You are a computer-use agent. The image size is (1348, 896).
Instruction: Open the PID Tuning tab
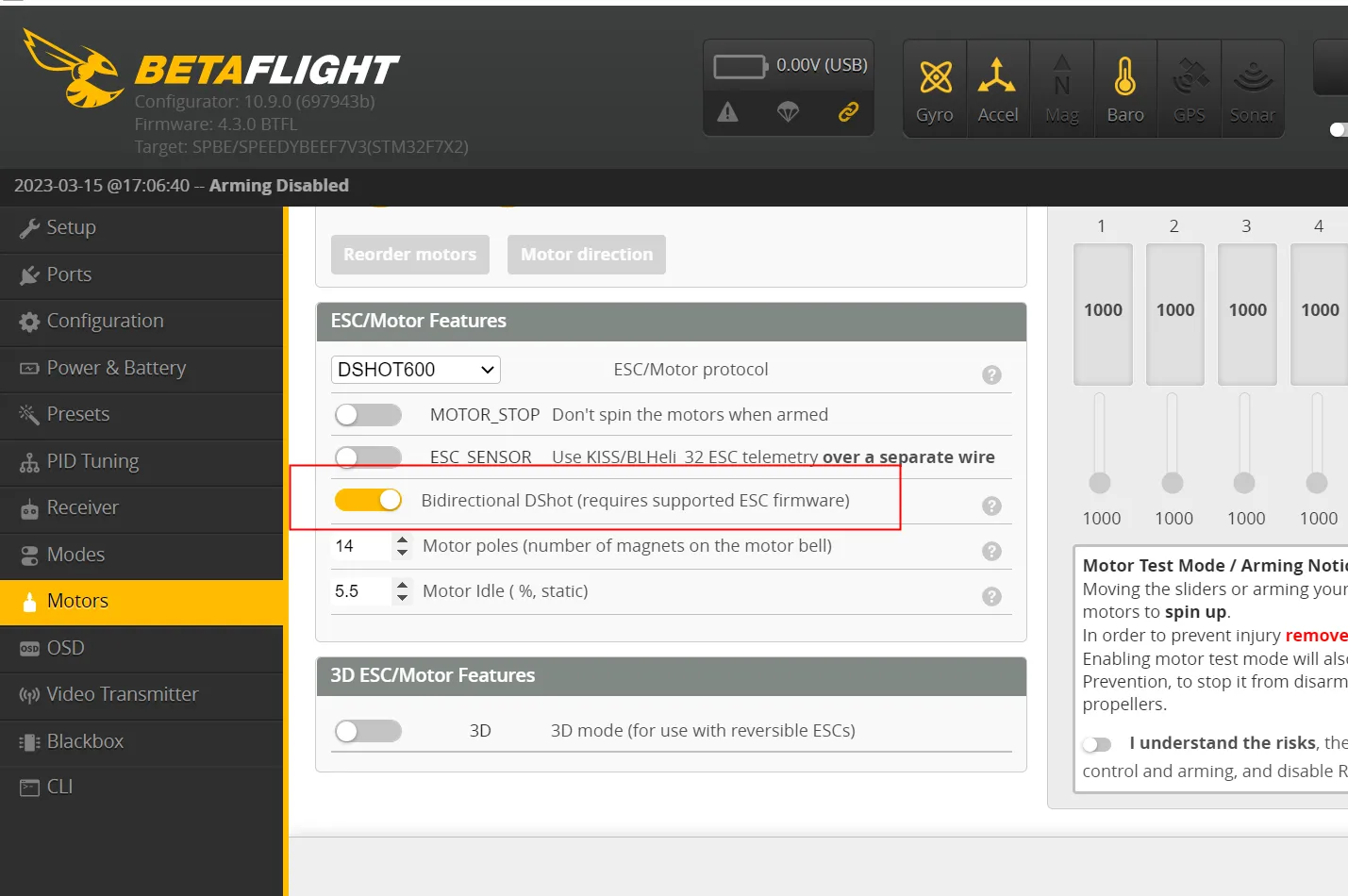click(x=92, y=461)
